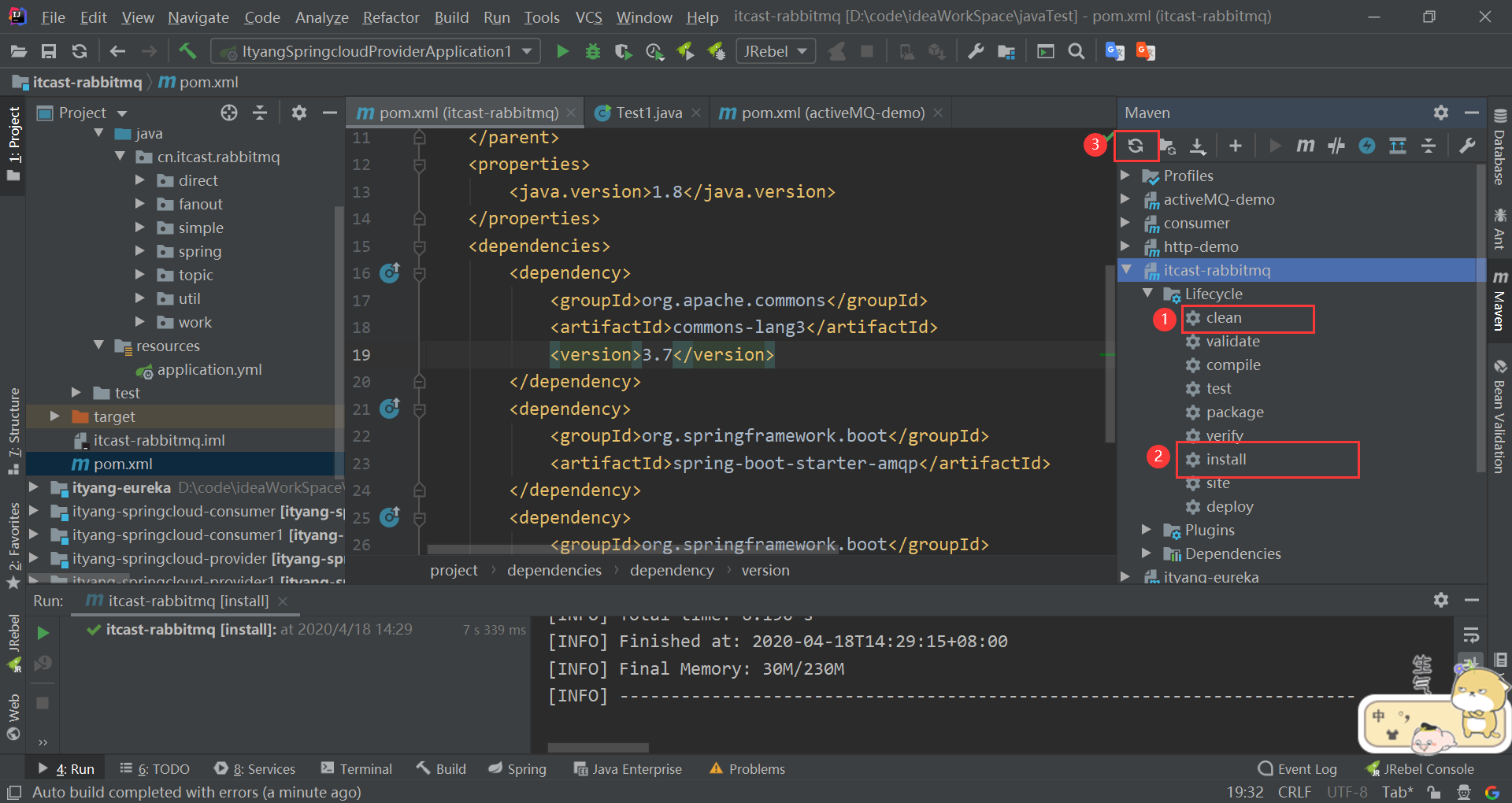This screenshot has width=1512, height=803.
Task: Run the application with green play icon
Action: (562, 52)
